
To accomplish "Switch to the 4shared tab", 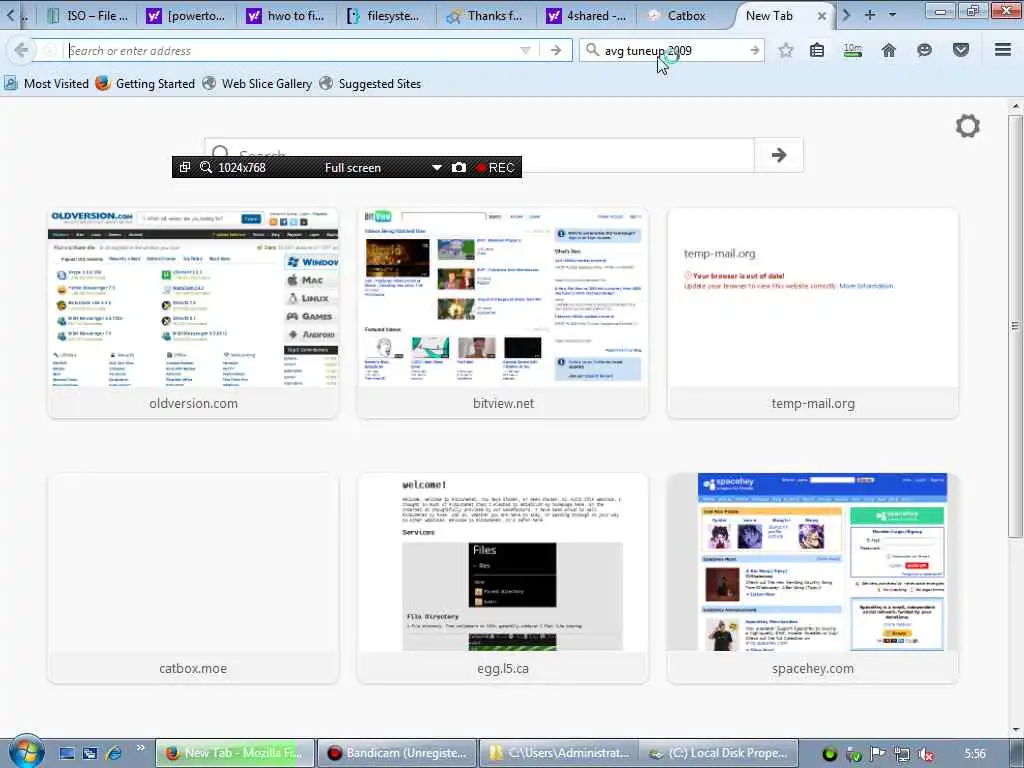I will click(x=586, y=16).
